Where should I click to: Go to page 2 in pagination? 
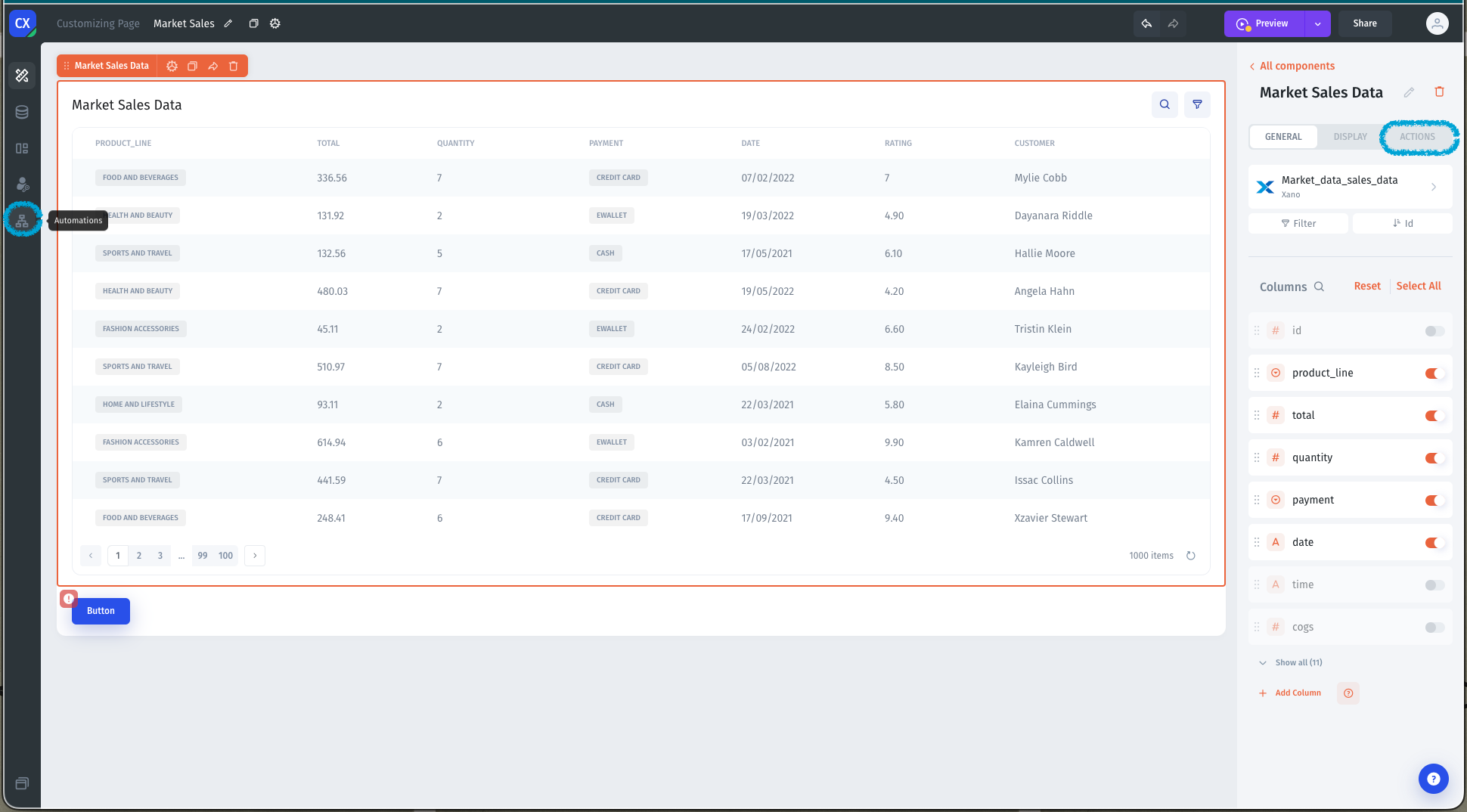pos(139,556)
